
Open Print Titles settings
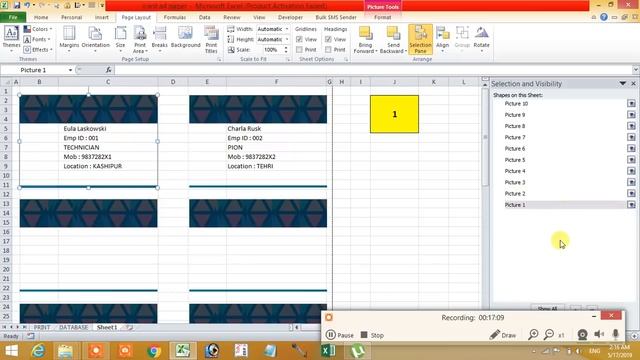point(211,39)
